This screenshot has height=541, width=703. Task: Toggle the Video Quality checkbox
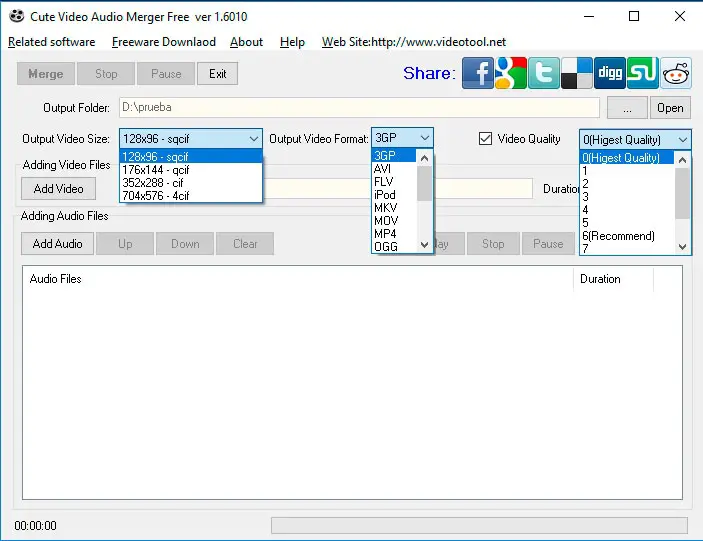pyautogui.click(x=485, y=138)
